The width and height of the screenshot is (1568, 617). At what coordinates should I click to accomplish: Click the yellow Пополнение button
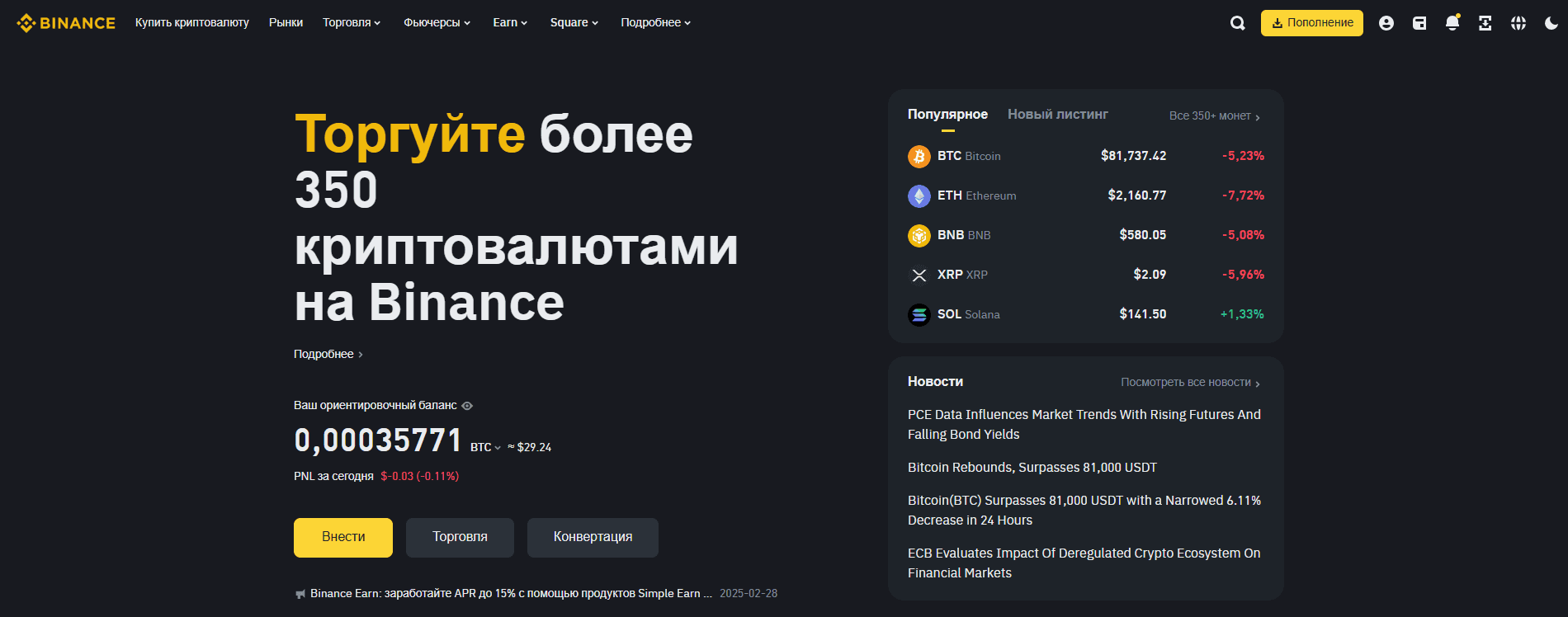pos(1312,23)
